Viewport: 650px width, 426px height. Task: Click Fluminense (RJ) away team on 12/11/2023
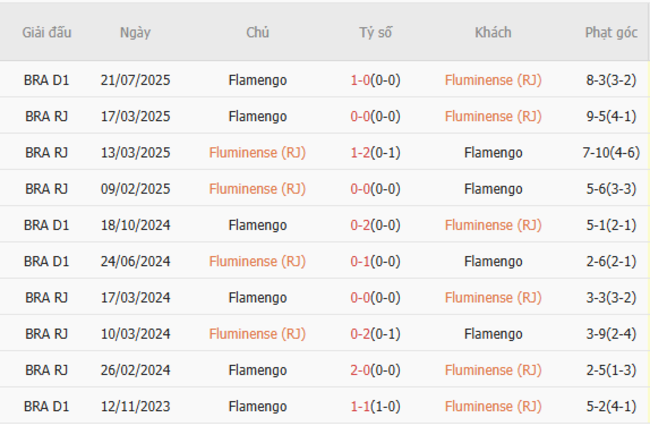tap(493, 406)
